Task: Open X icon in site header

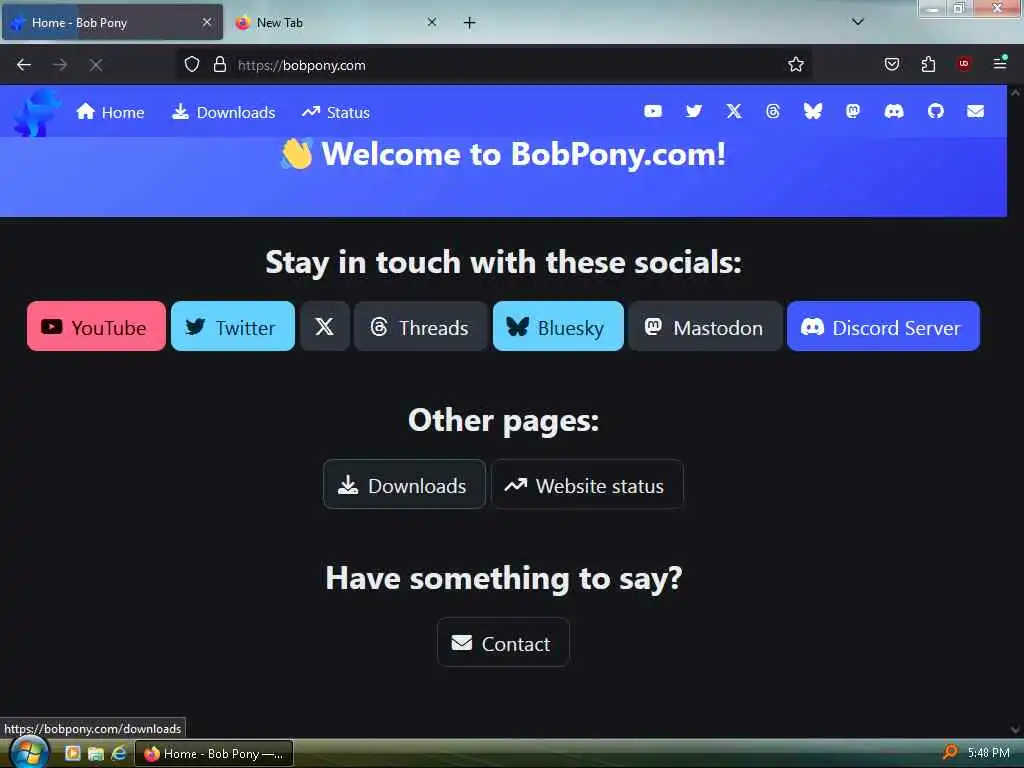Action: [734, 112]
